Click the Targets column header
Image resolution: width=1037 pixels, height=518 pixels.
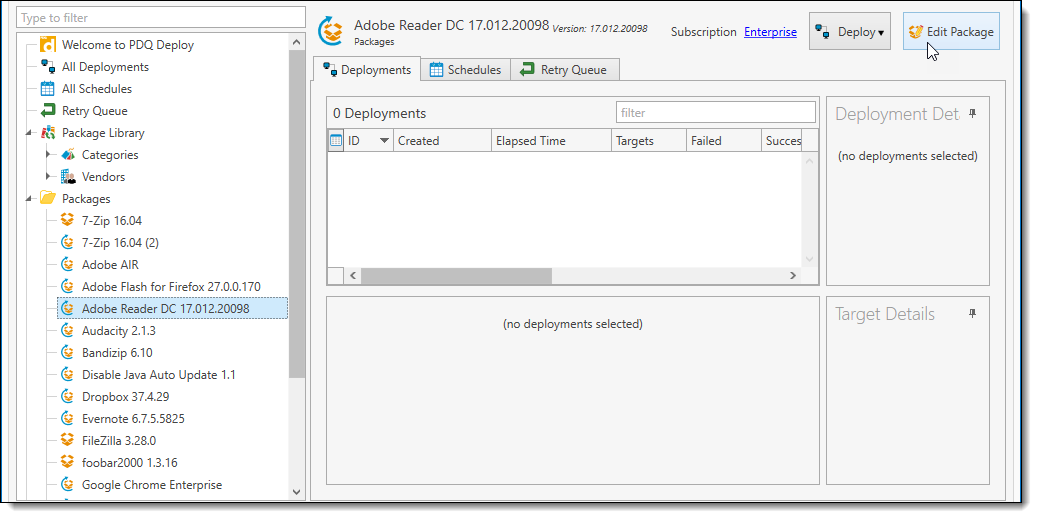coord(649,140)
